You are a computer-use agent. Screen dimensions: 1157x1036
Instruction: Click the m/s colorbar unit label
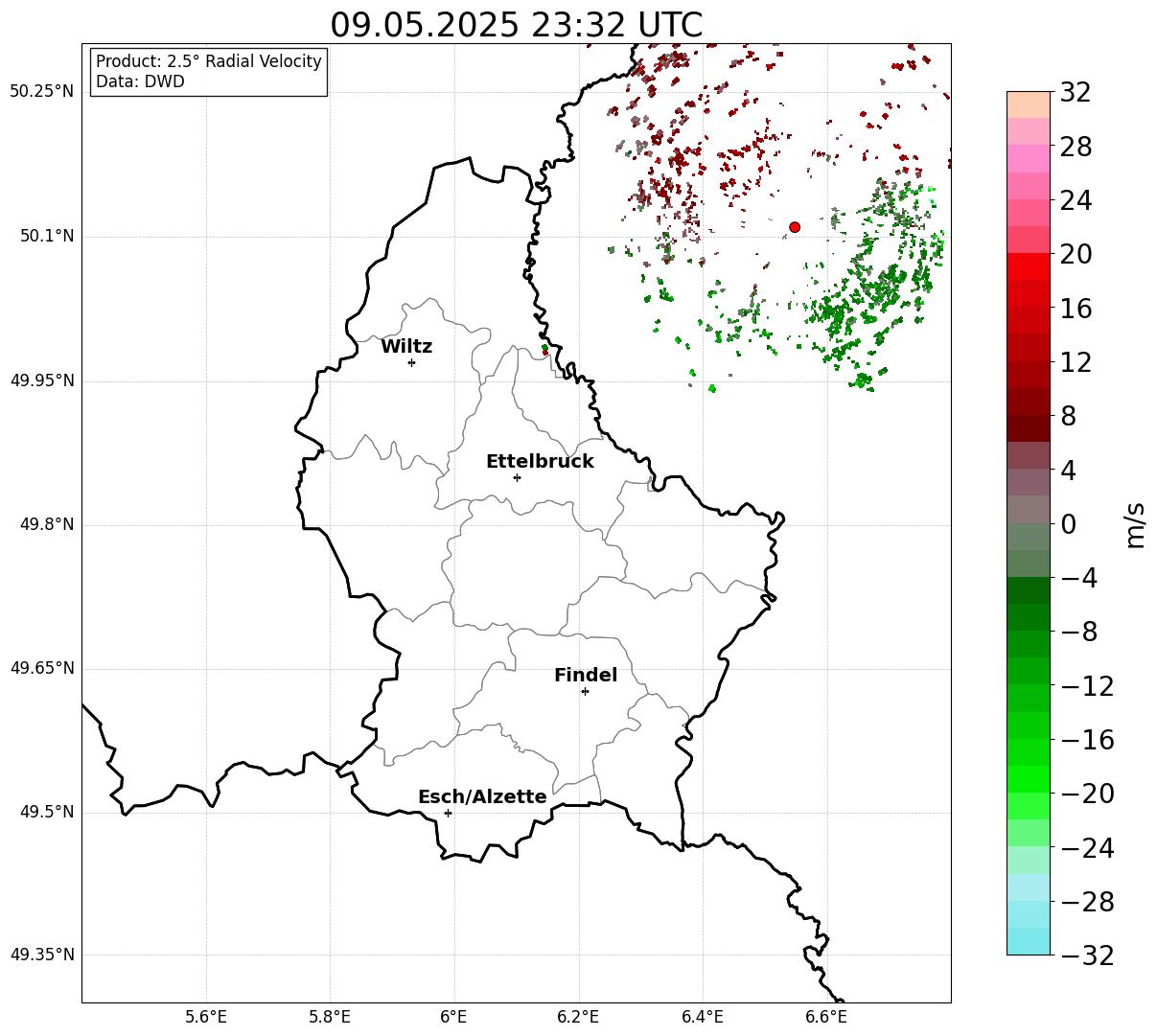pos(1135,524)
